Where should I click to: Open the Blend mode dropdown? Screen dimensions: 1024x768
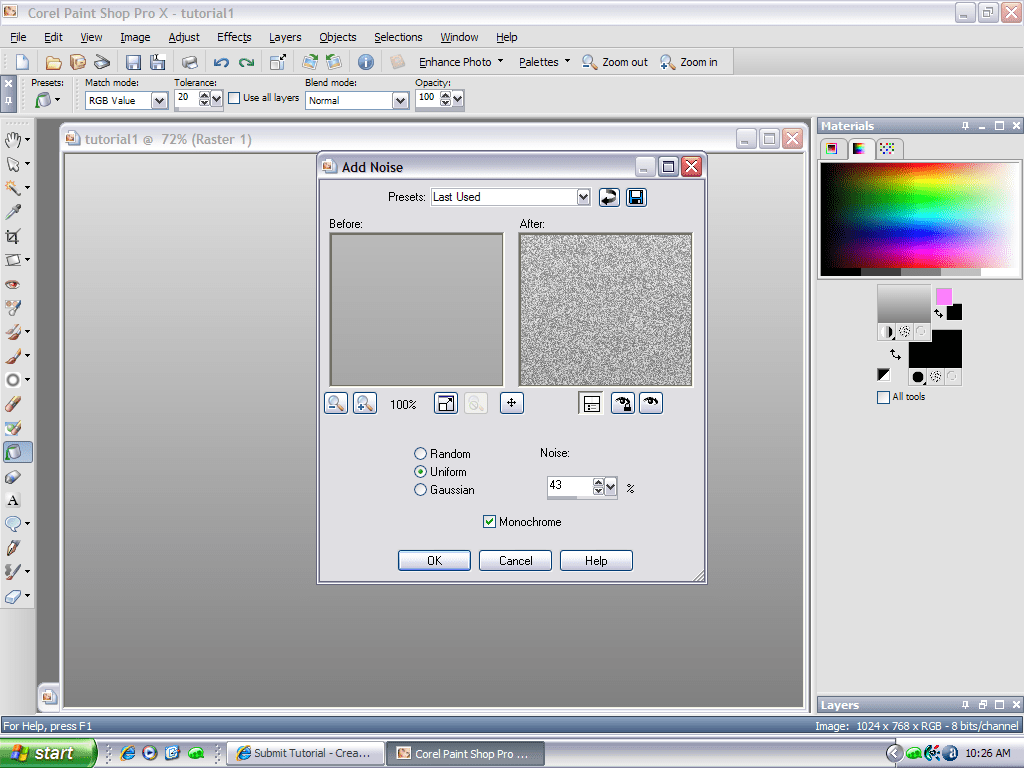398,100
